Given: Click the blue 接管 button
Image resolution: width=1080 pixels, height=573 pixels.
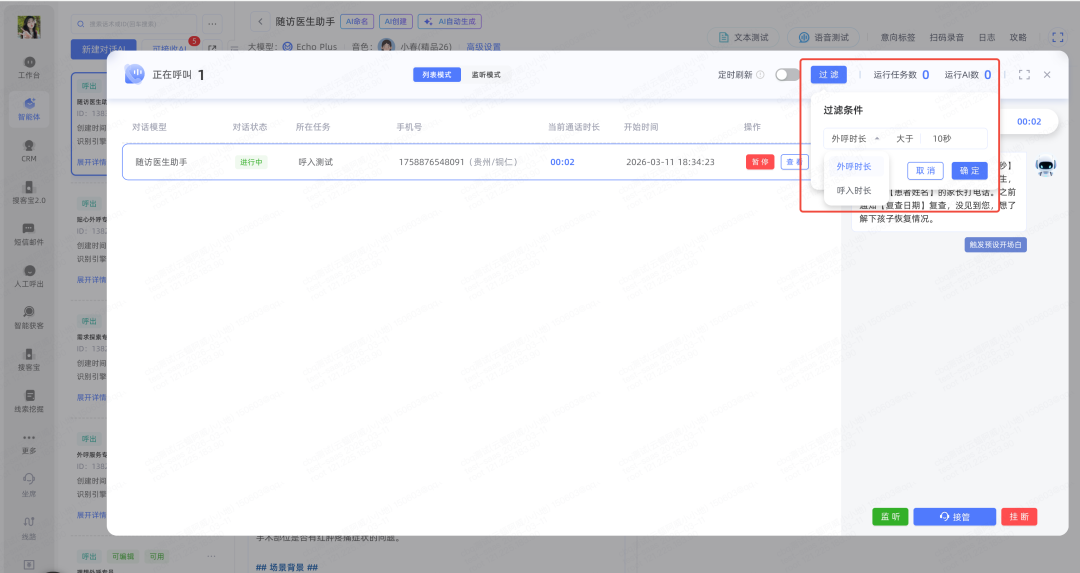Looking at the screenshot, I should 954,517.
